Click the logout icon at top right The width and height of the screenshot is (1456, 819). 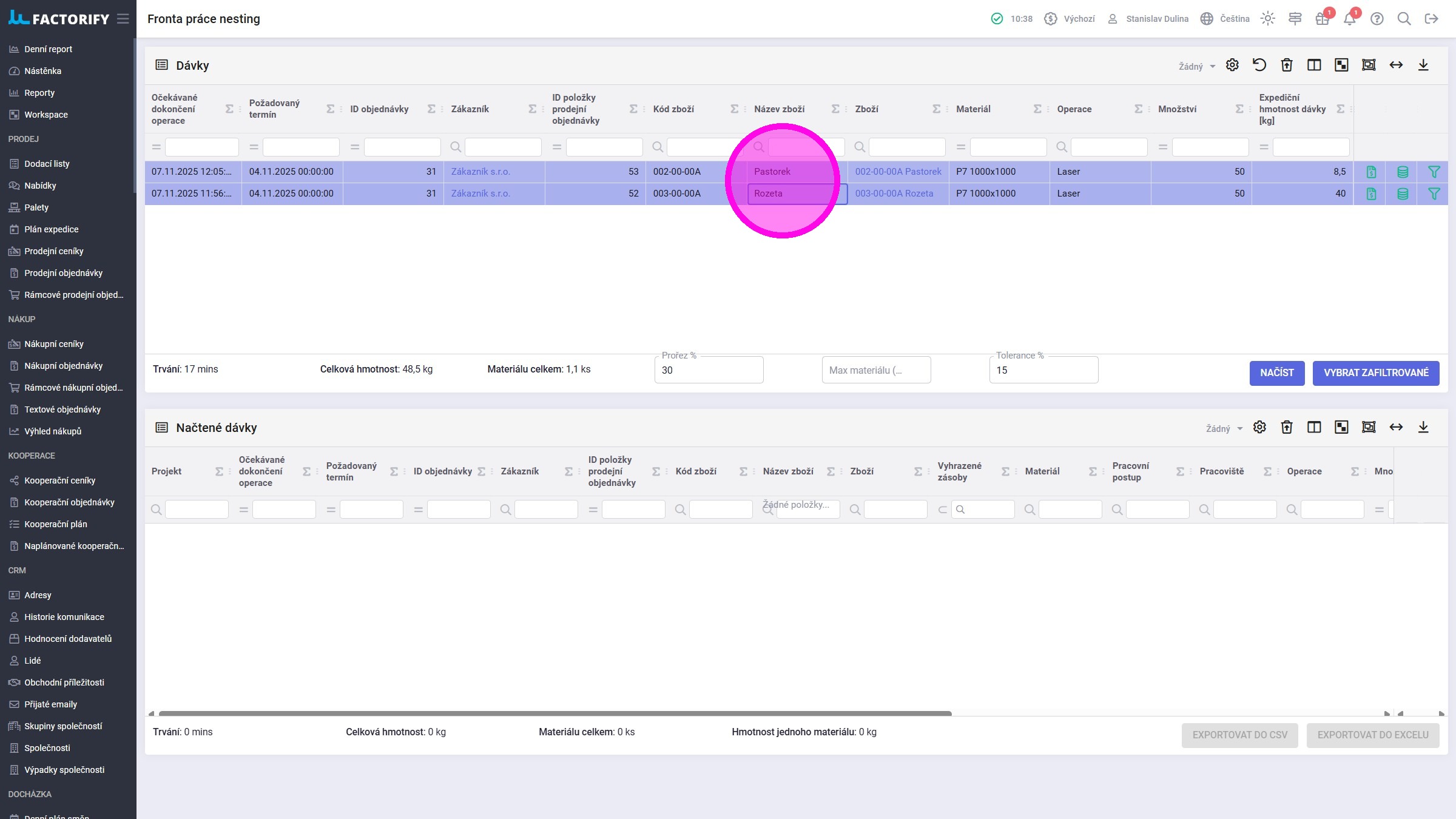point(1431,19)
